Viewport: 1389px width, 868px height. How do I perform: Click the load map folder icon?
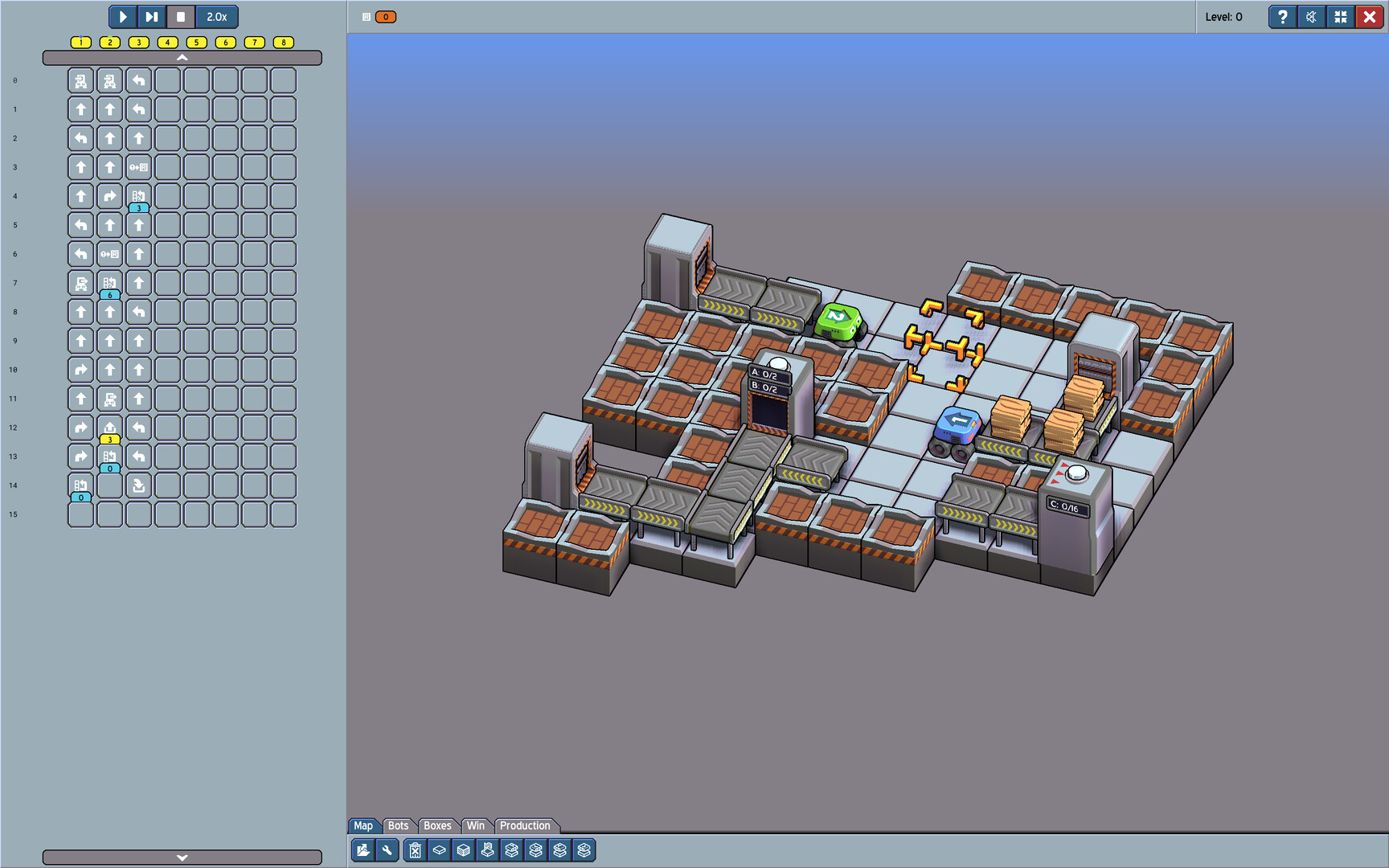click(x=363, y=850)
